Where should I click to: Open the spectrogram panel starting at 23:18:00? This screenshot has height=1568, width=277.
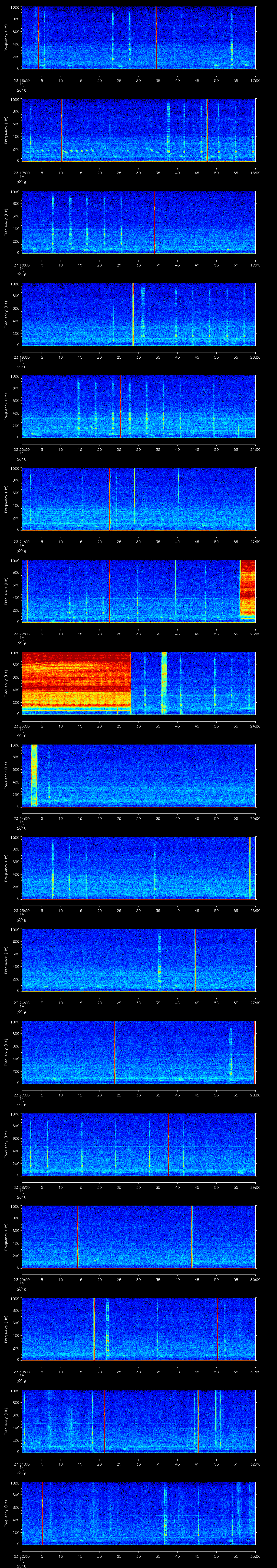[138, 222]
